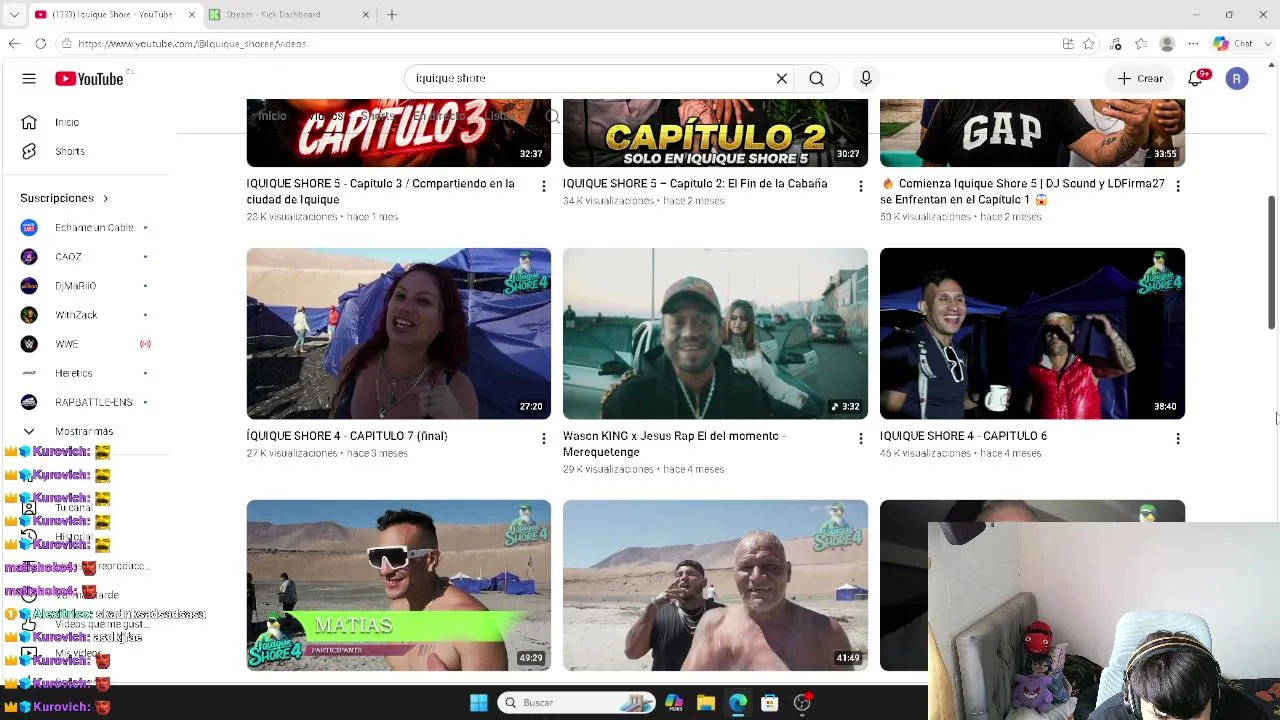Bookmark this page with the star icon

(x=1089, y=44)
